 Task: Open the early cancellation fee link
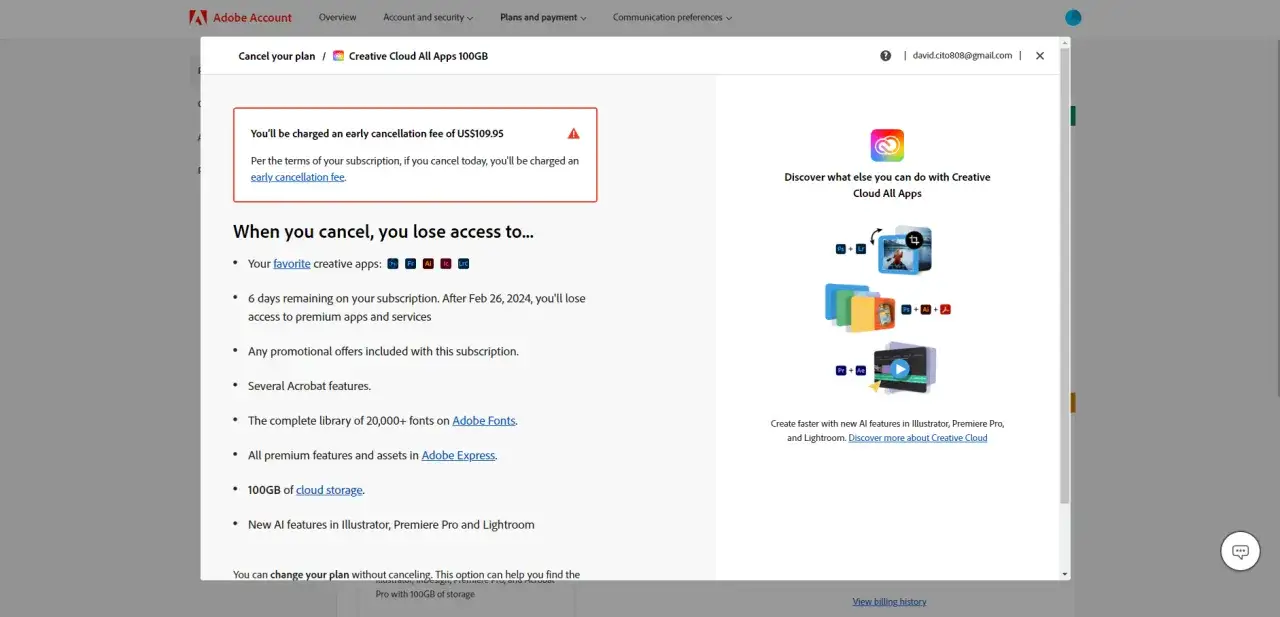pos(298,177)
